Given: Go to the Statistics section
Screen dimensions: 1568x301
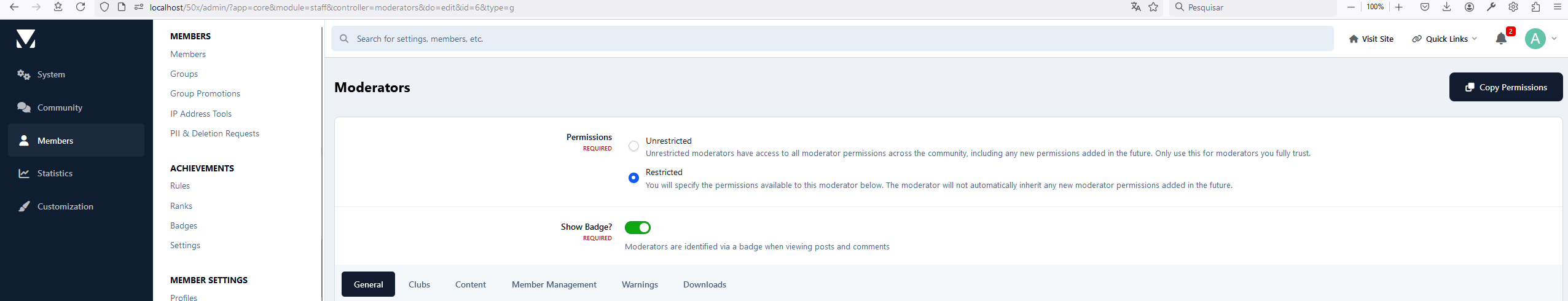Looking at the screenshot, I should coord(55,173).
